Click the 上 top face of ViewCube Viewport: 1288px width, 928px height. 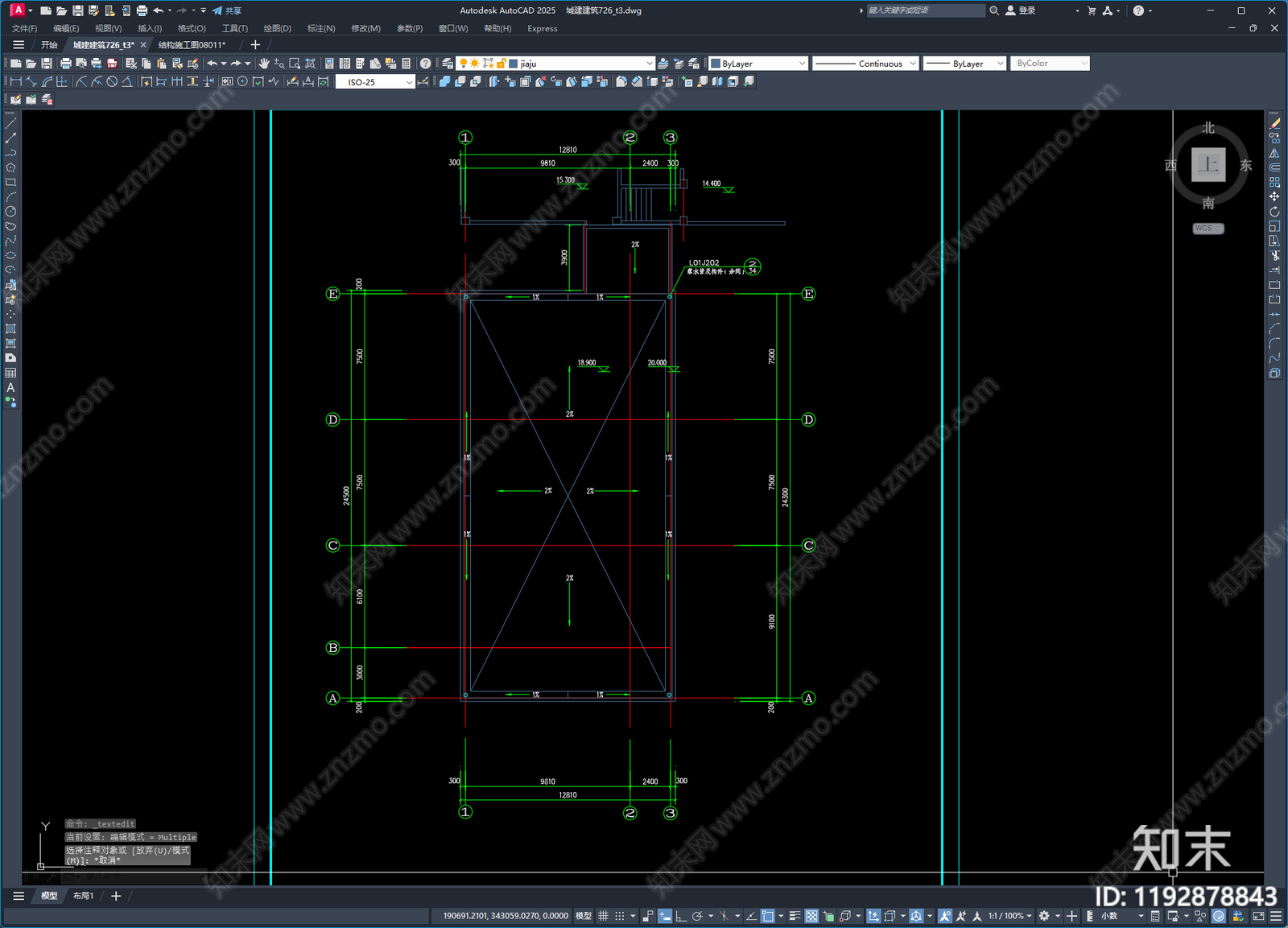tap(1208, 164)
